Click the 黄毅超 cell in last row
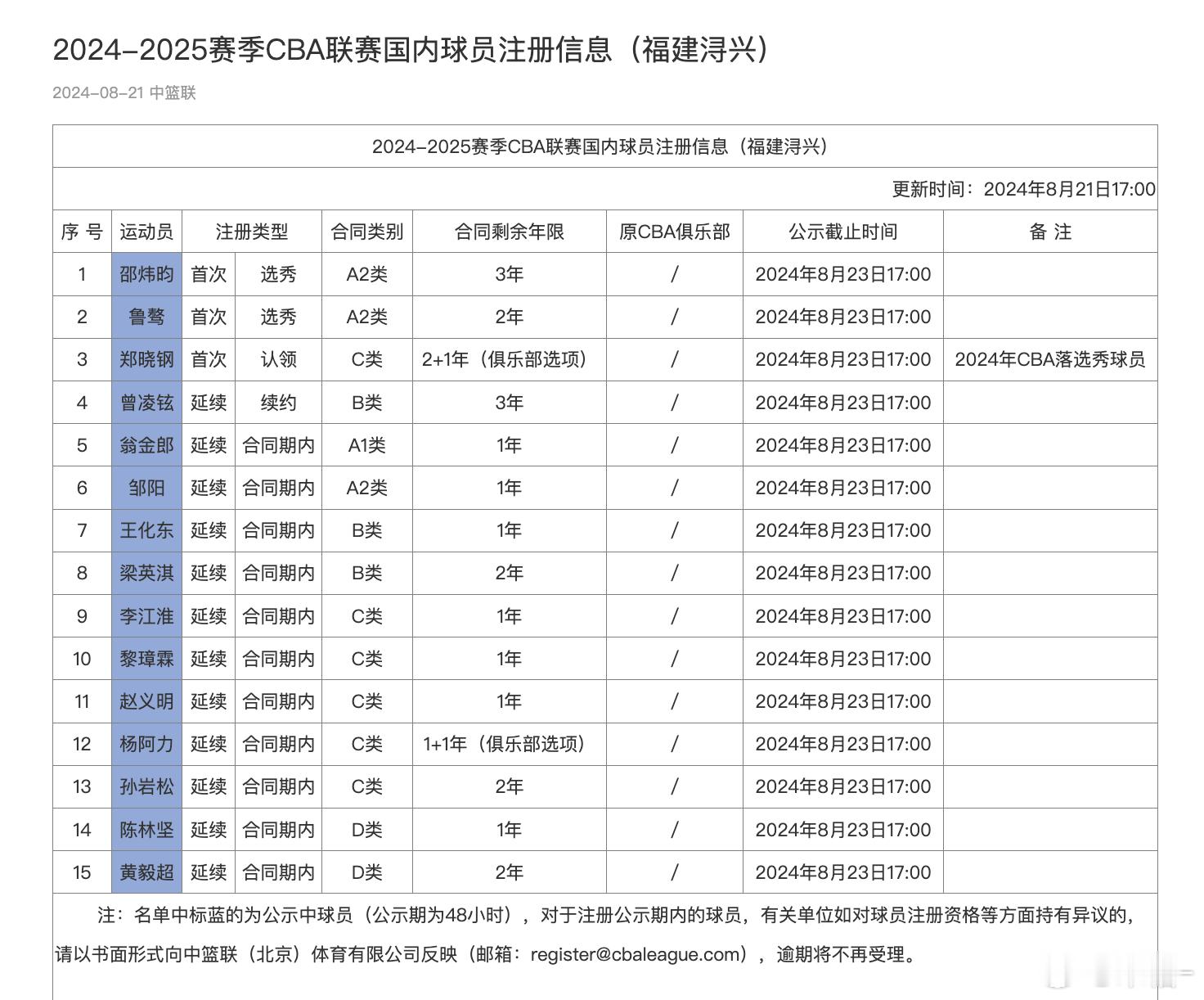Viewport: 1204px width, 1000px height. [x=146, y=872]
